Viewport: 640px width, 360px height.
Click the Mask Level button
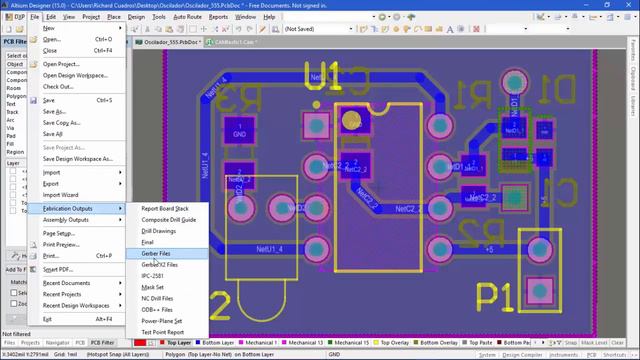594,343
